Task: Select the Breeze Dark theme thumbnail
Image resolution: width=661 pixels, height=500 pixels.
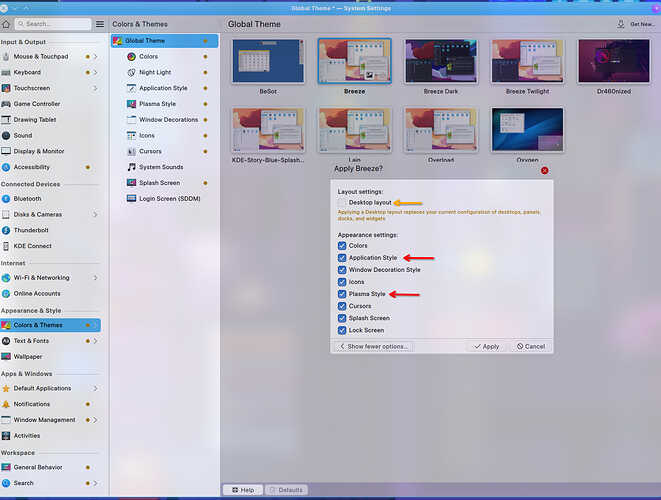Action: click(x=441, y=62)
